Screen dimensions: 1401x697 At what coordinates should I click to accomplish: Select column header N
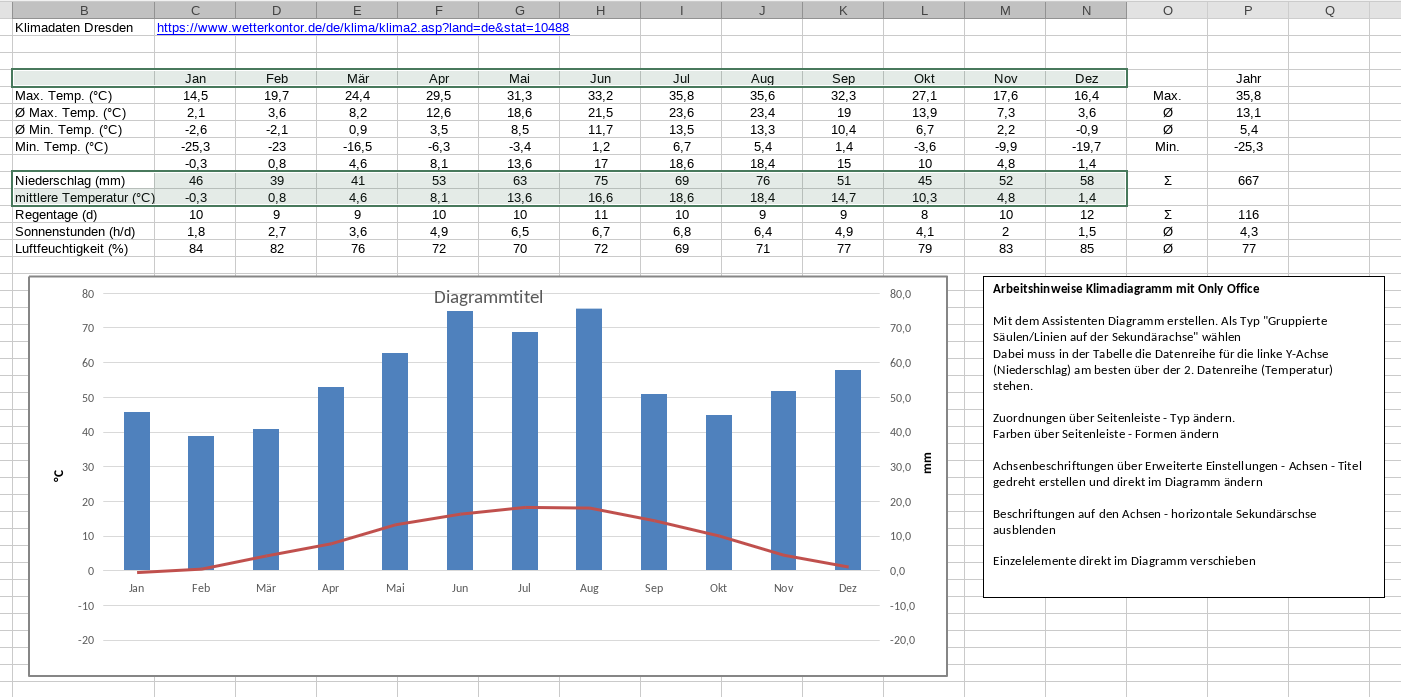coord(1086,10)
